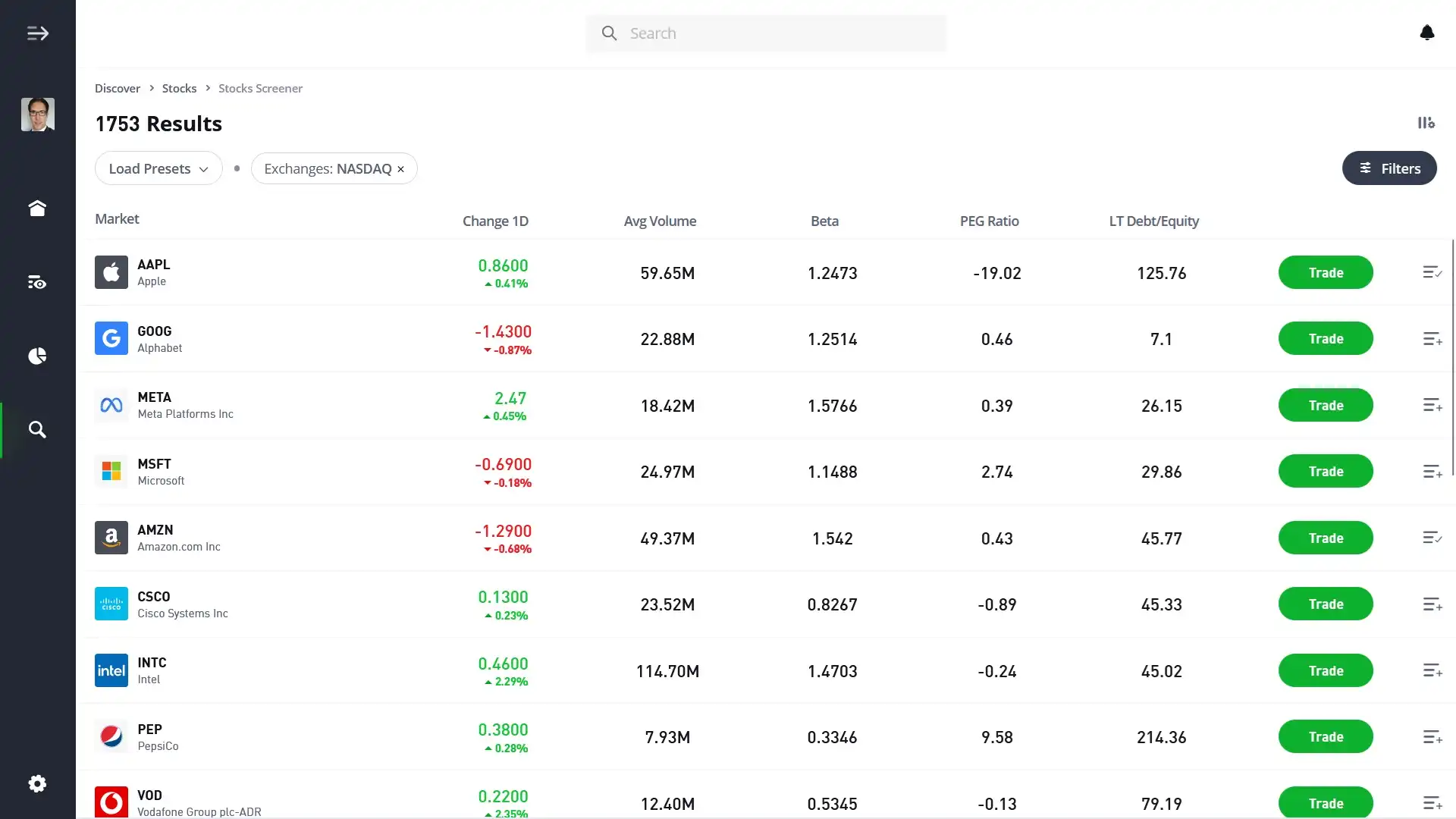
Task: Click Trade button for INTC
Action: [1326, 671]
